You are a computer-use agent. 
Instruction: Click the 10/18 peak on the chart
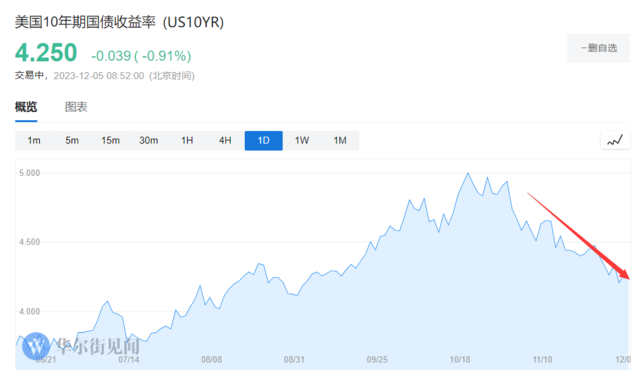(468, 173)
